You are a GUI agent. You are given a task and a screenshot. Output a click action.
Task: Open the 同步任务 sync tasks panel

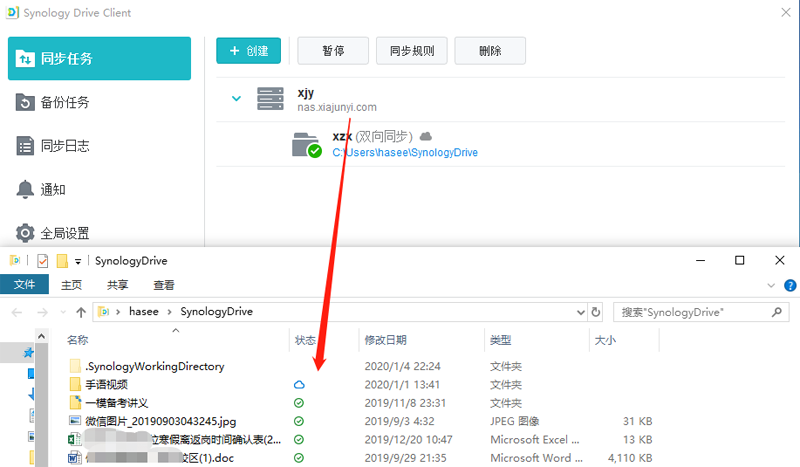[99, 58]
